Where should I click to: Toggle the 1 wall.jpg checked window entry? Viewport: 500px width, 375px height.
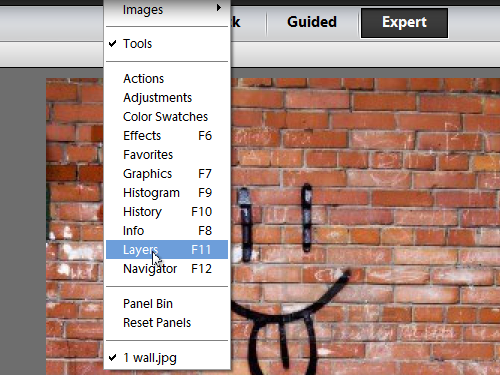167,358
